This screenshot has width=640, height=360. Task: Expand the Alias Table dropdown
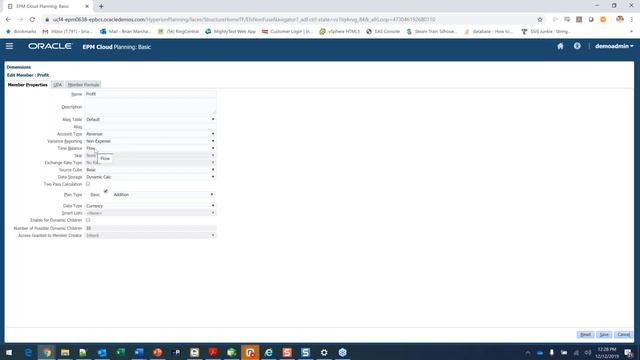(x=150, y=120)
